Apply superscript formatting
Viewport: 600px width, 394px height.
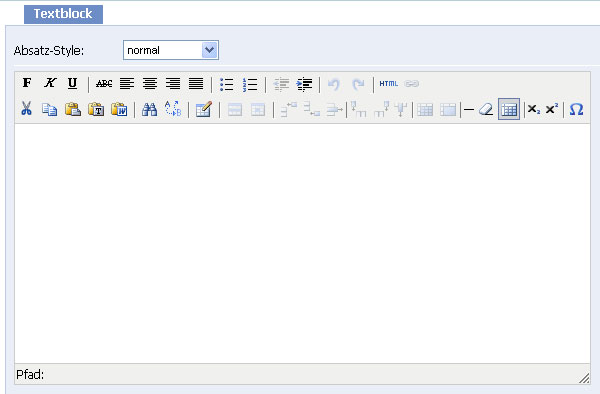point(551,109)
